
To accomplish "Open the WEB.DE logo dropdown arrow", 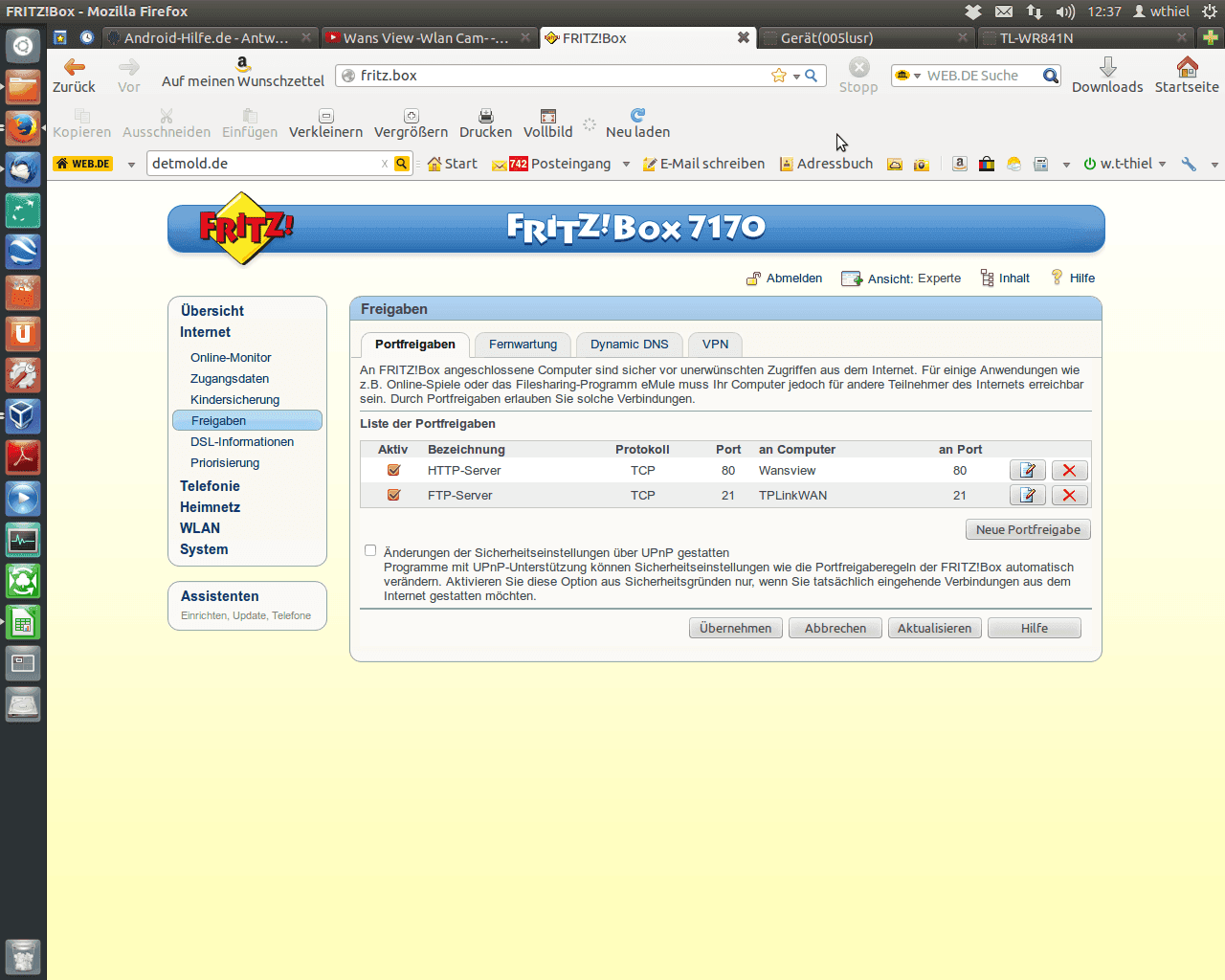I will point(131,165).
